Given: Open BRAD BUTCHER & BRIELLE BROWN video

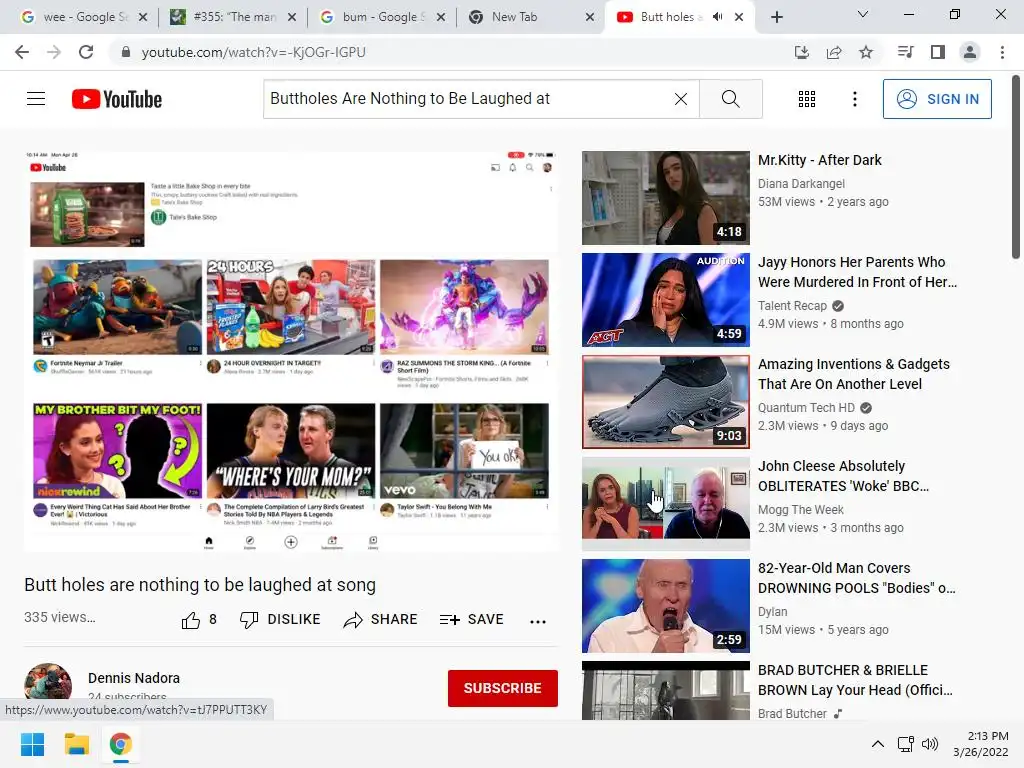Looking at the screenshot, I should click(x=855, y=680).
